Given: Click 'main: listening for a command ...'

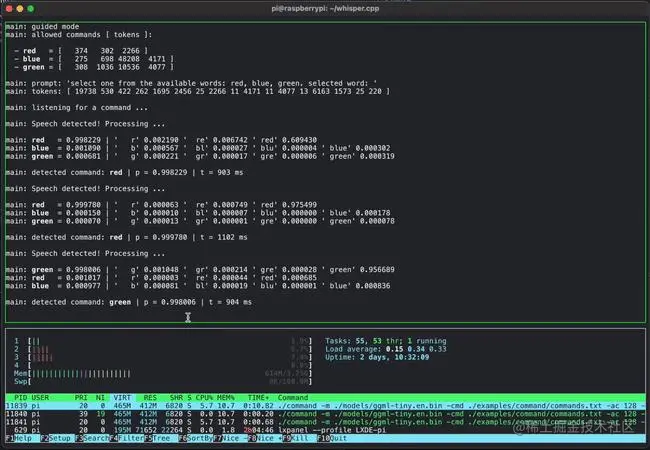Looking at the screenshot, I should click(77, 108).
